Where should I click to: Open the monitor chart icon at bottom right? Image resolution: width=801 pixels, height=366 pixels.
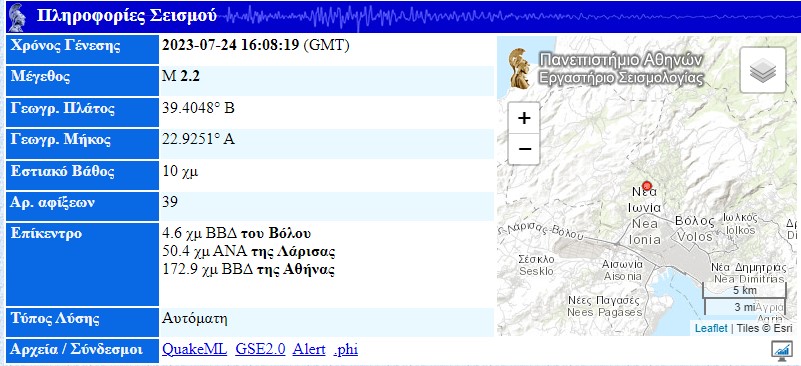(x=781, y=351)
